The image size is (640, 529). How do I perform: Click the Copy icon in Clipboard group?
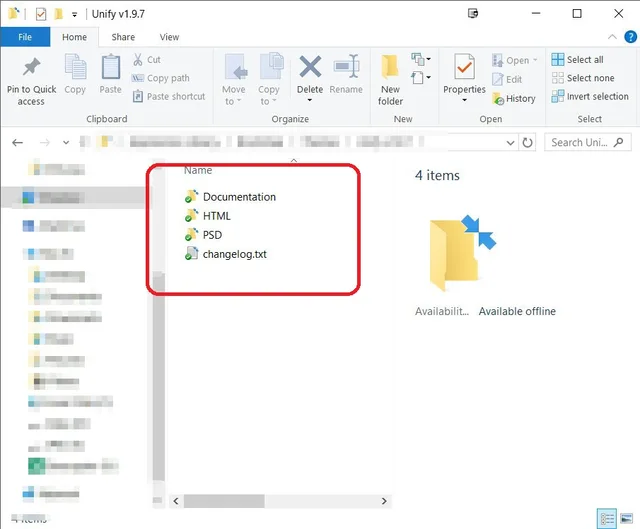pos(75,66)
